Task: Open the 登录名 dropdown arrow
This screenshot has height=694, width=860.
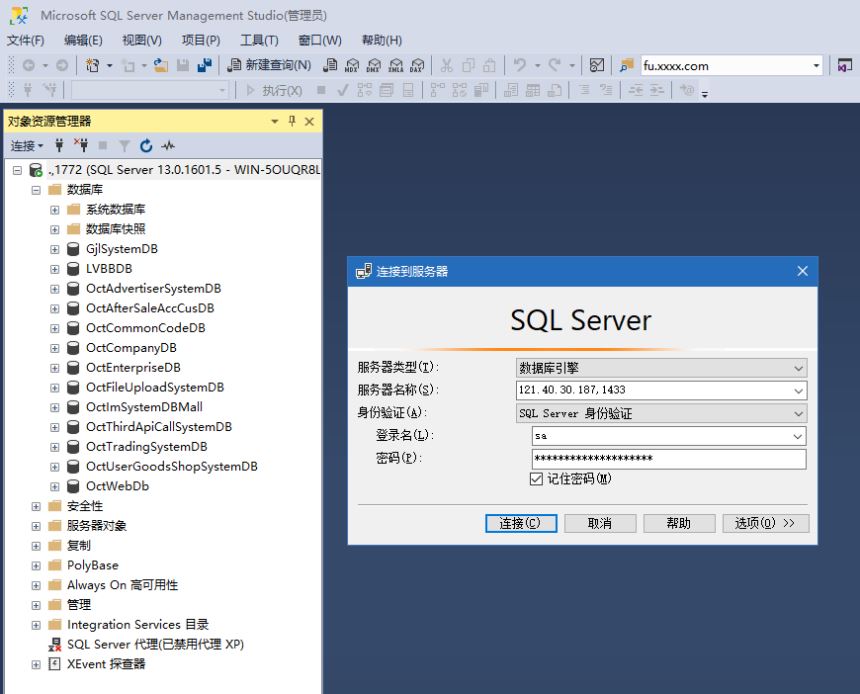Action: pos(799,436)
